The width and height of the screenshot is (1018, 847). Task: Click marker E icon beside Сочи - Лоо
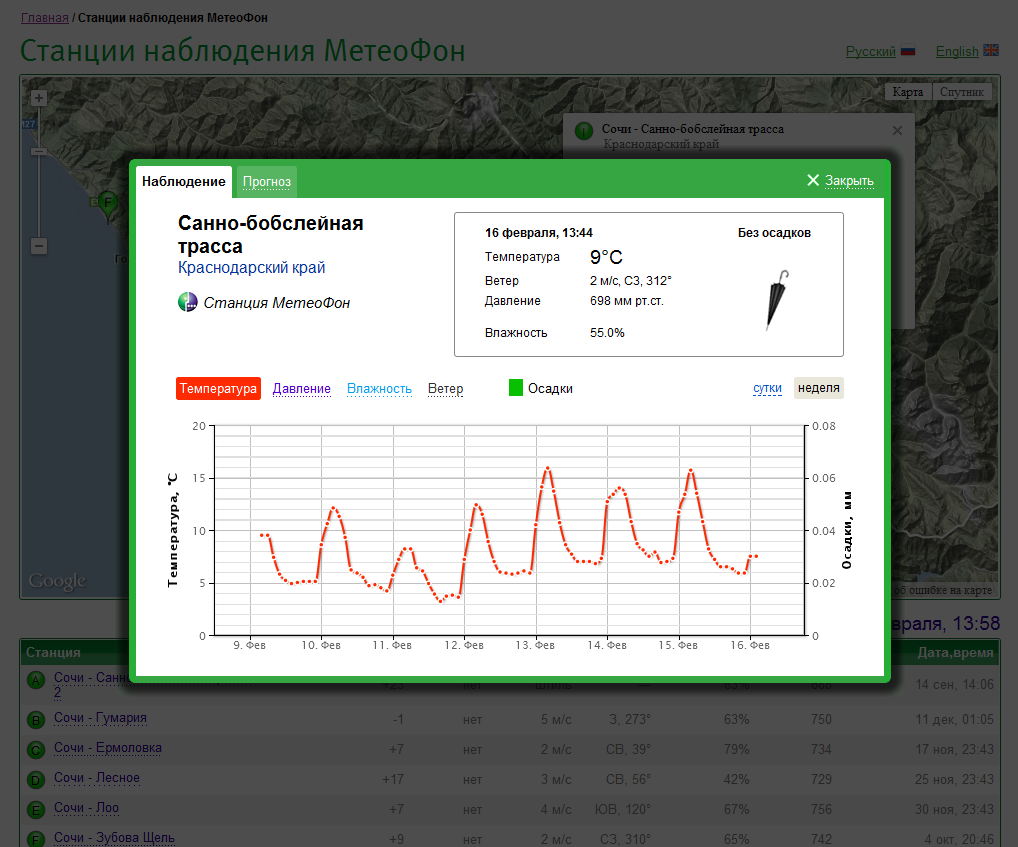(x=36, y=809)
